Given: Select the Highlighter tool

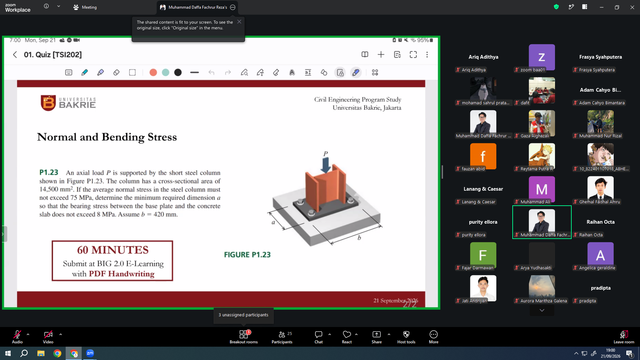Looking at the screenshot, I should (100, 73).
